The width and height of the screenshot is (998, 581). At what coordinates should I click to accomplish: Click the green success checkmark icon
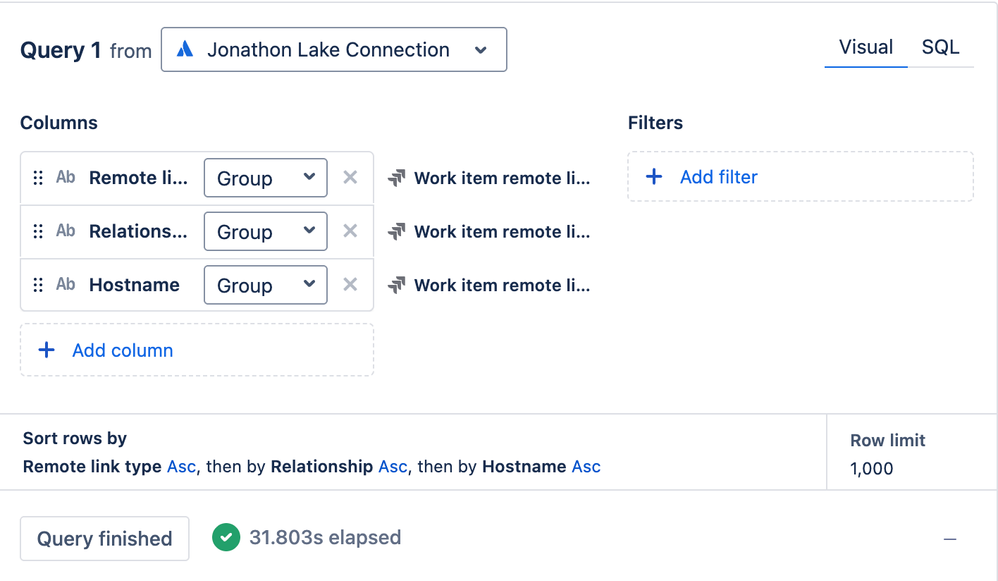pyautogui.click(x=226, y=538)
